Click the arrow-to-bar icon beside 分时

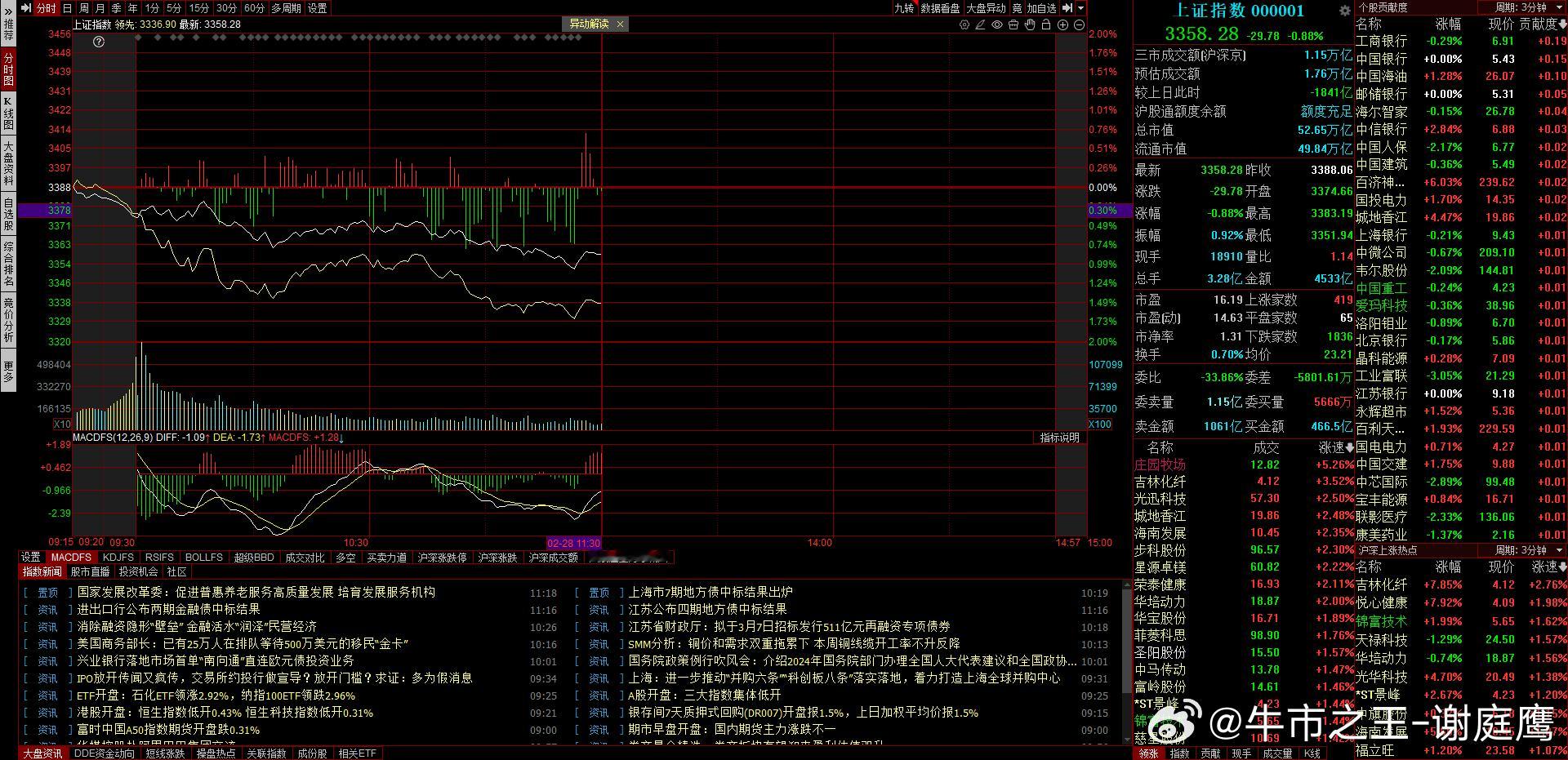[26, 8]
